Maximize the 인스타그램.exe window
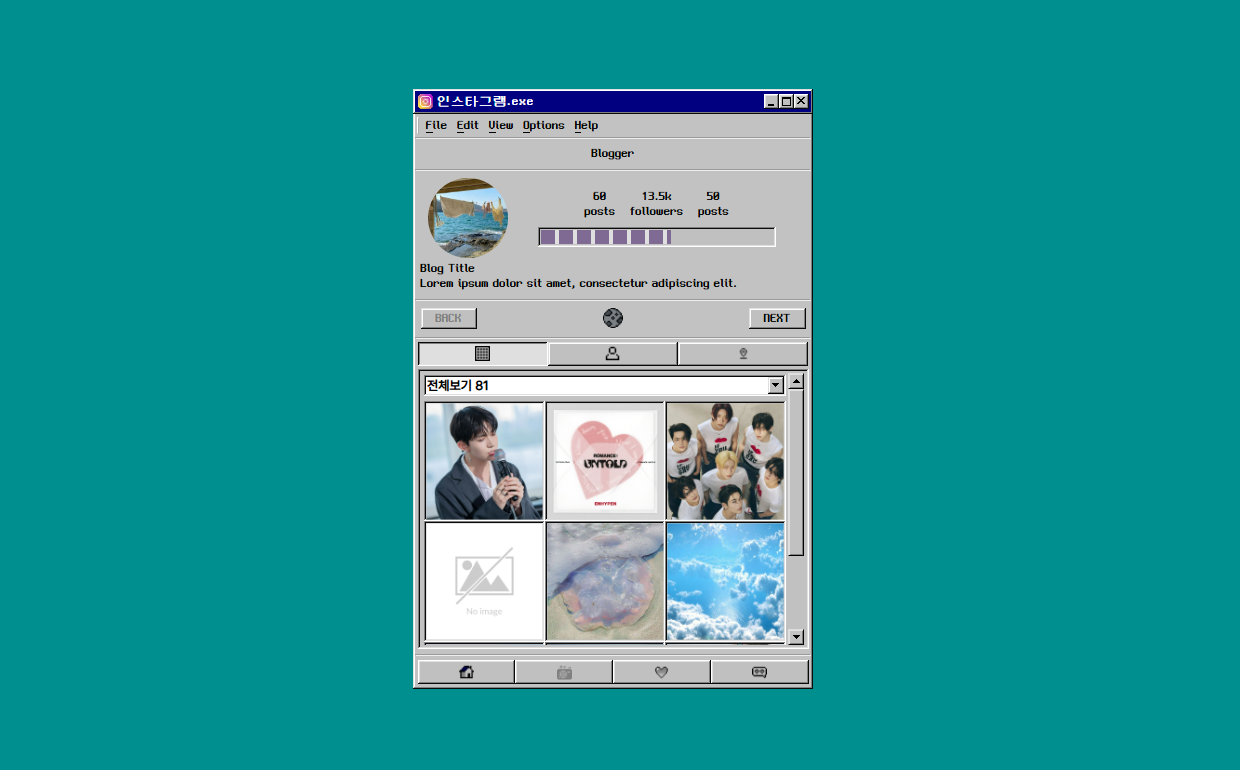This screenshot has width=1240, height=770. (786, 101)
